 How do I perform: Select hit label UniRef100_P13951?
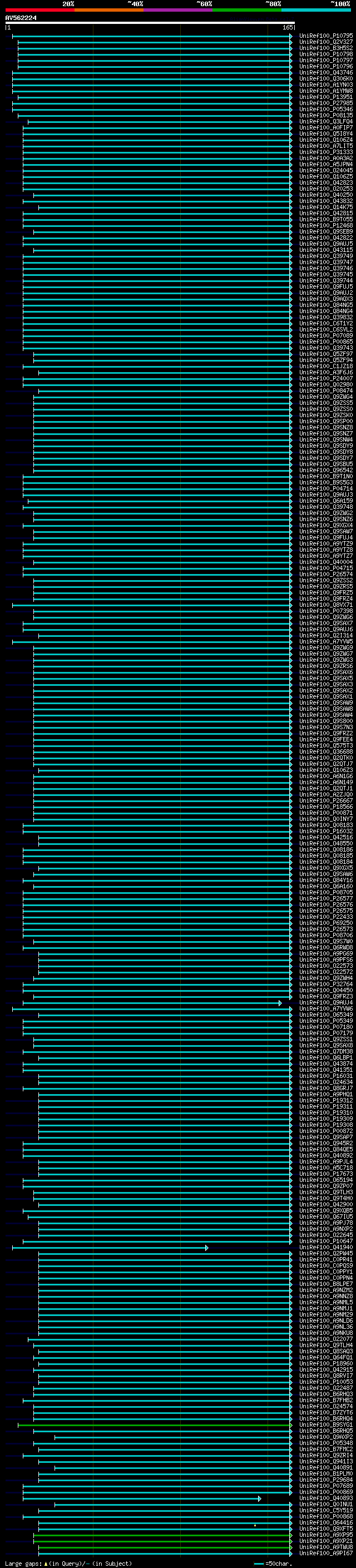coord(325,97)
